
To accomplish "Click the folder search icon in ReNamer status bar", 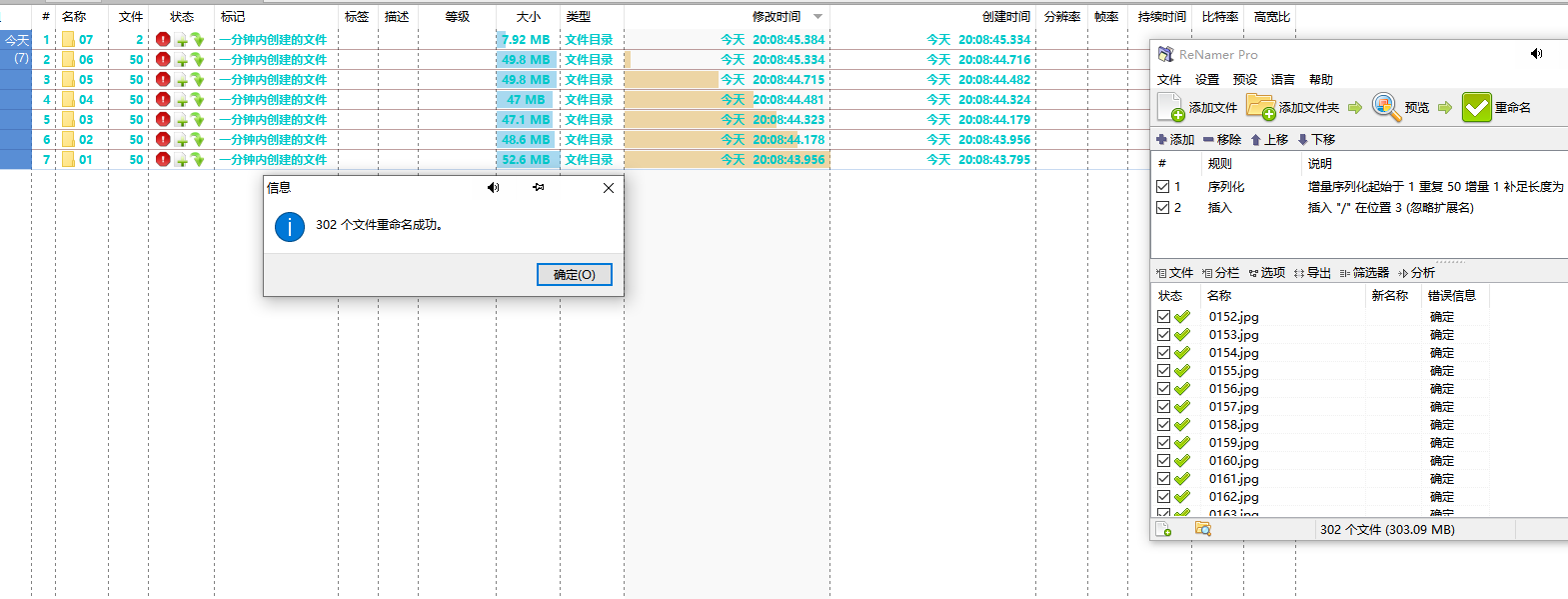I will click(1203, 529).
